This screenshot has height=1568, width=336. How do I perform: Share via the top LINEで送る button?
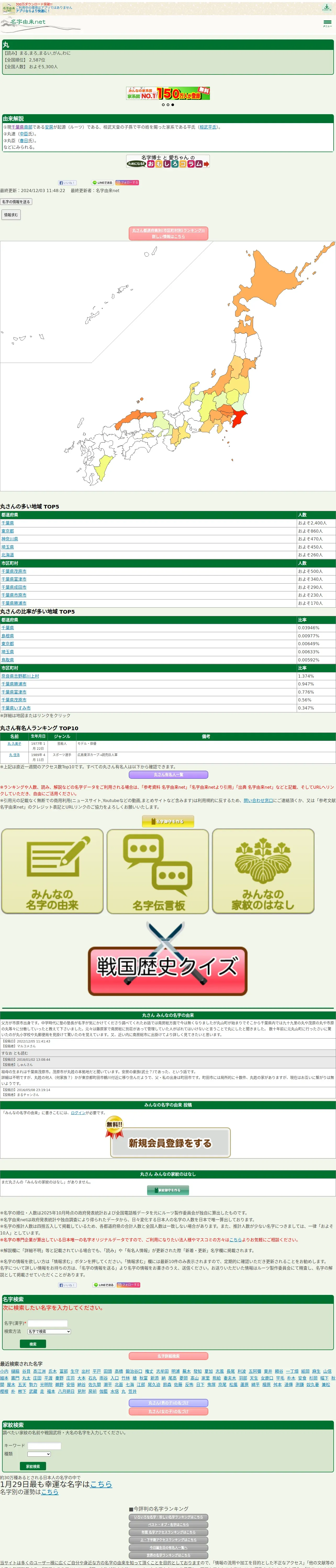pos(102,183)
